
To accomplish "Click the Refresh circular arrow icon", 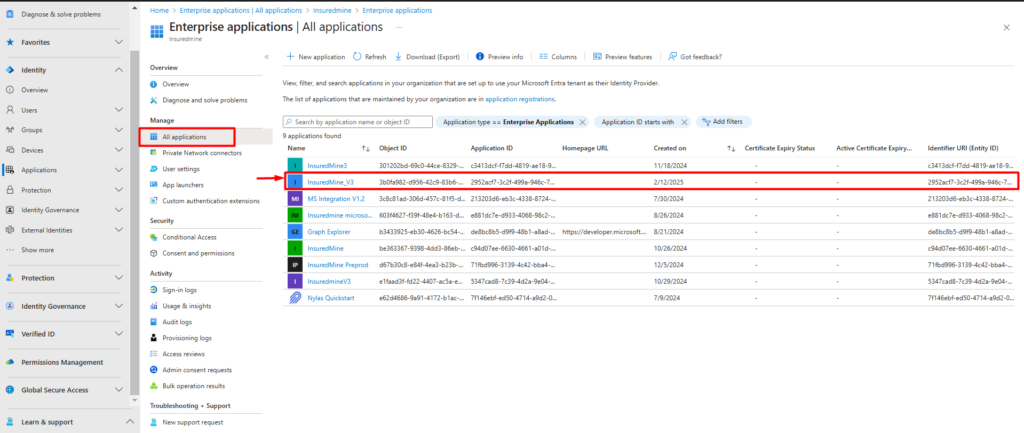I will tap(357, 57).
